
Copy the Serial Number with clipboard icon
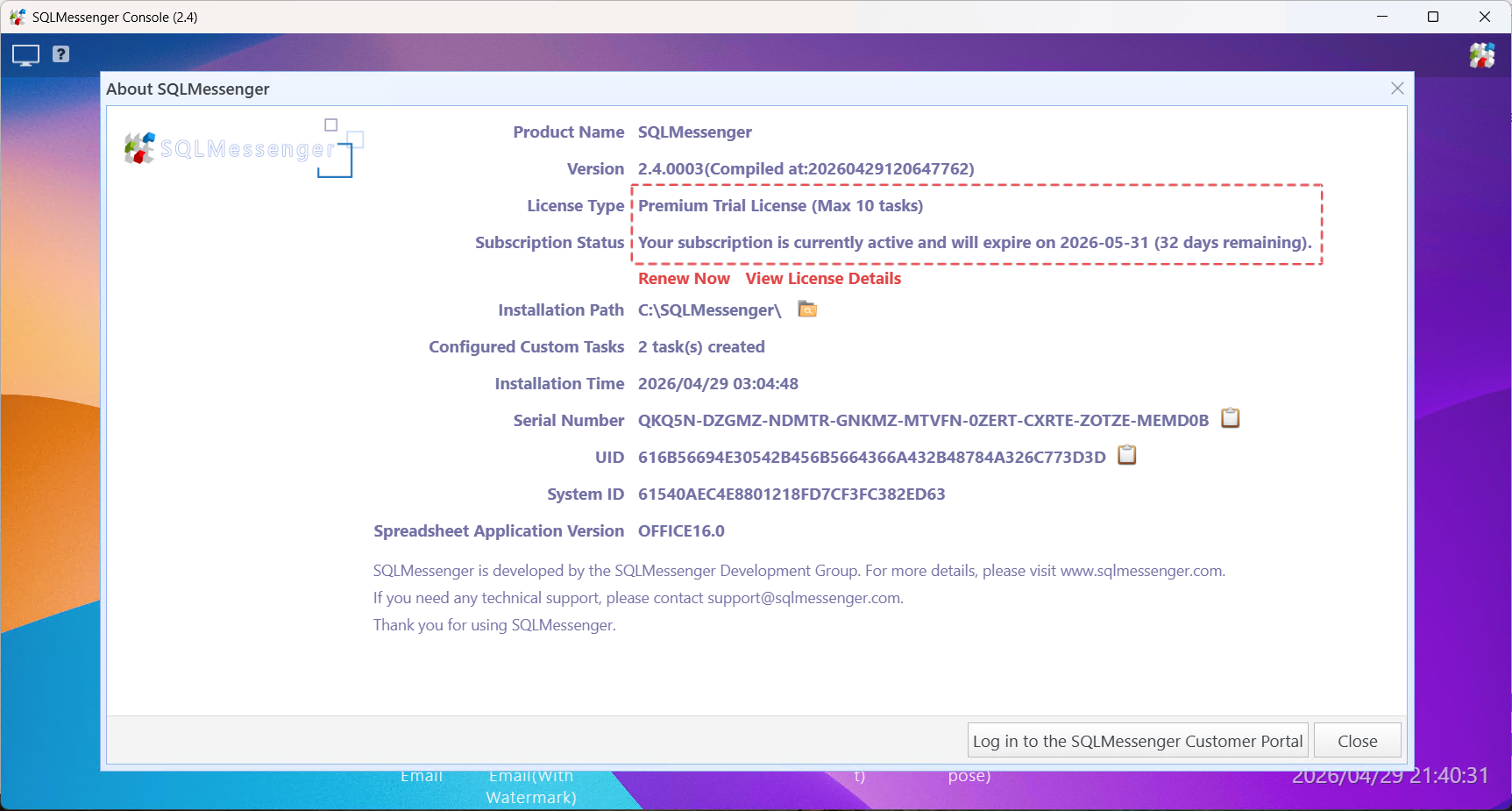pyautogui.click(x=1231, y=418)
